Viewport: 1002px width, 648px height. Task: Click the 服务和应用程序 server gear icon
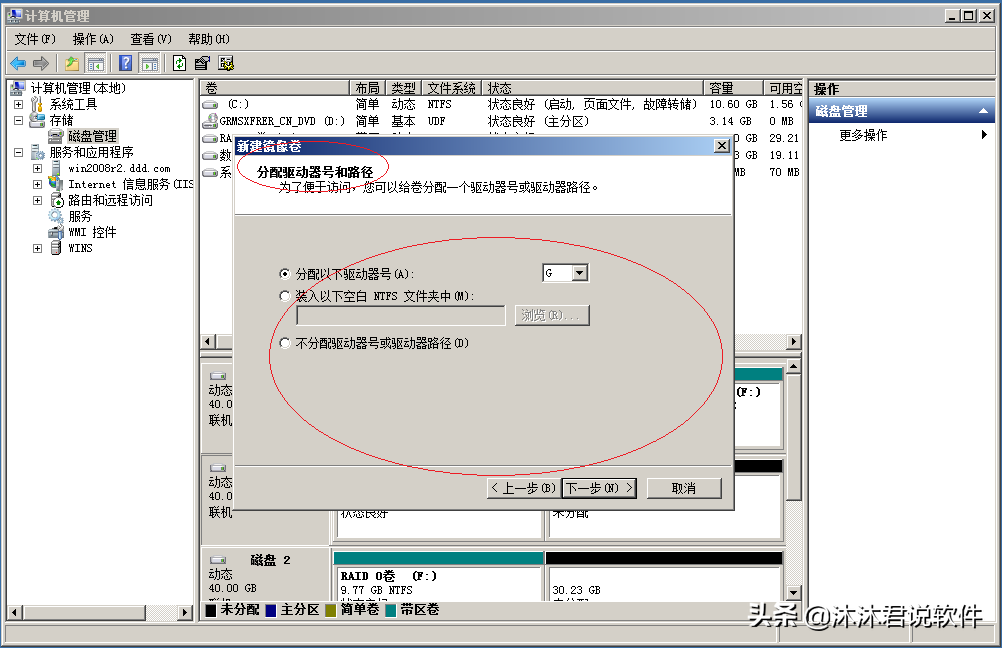37,152
